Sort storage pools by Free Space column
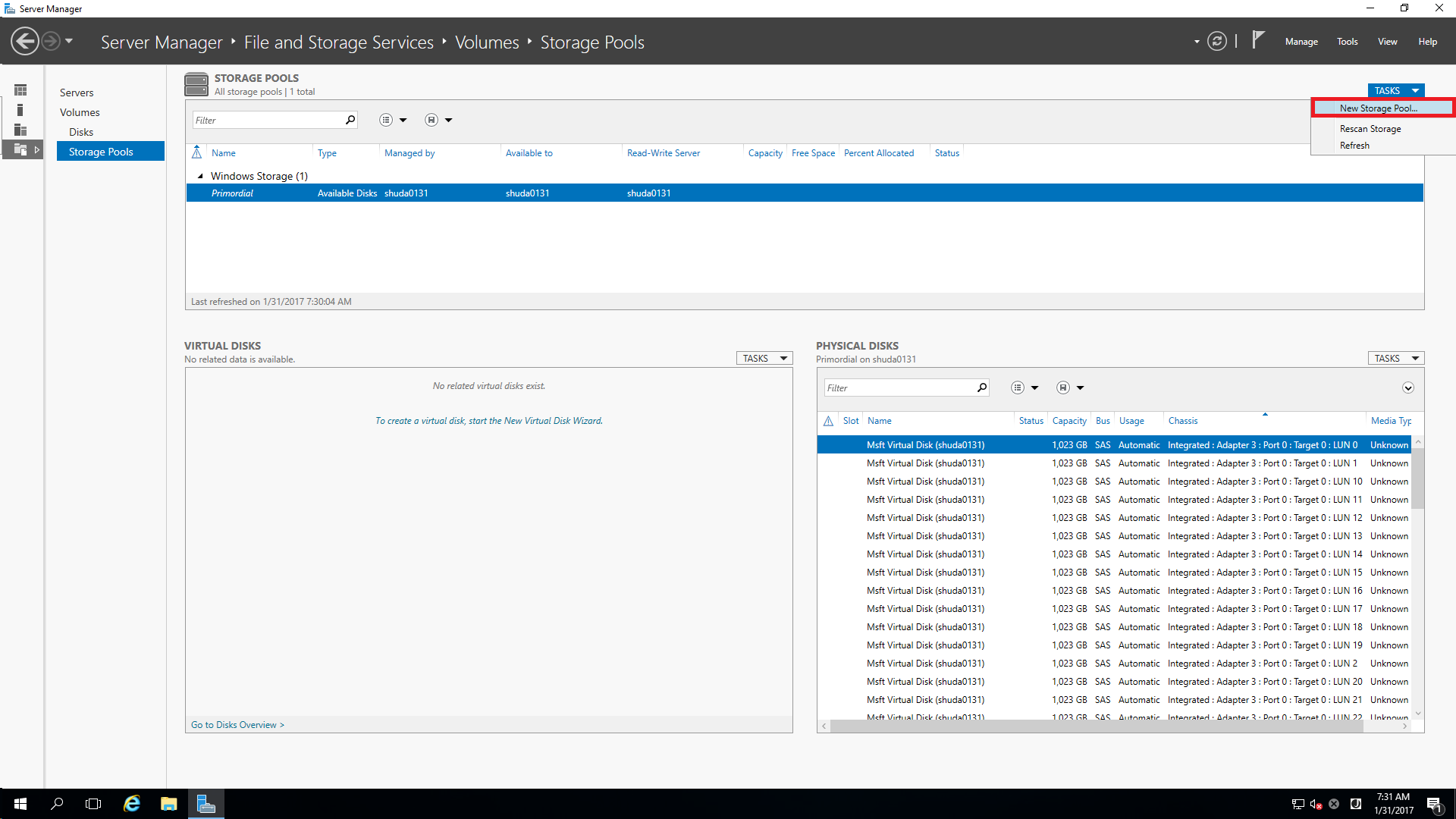Image resolution: width=1456 pixels, height=819 pixels. coord(813,153)
